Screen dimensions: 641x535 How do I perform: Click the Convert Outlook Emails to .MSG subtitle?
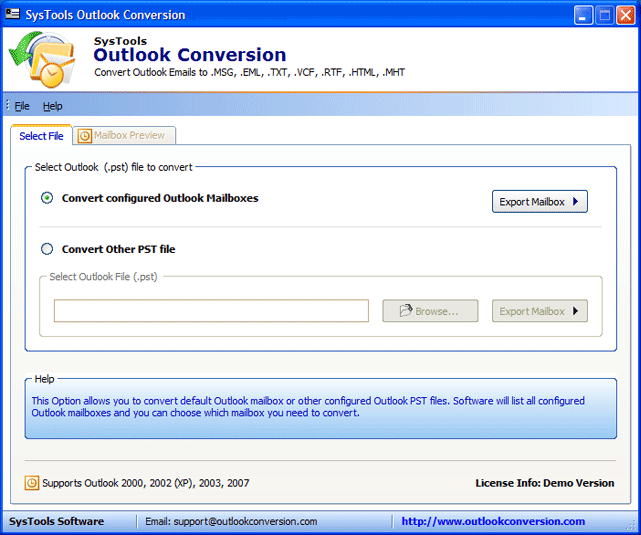coord(249,72)
